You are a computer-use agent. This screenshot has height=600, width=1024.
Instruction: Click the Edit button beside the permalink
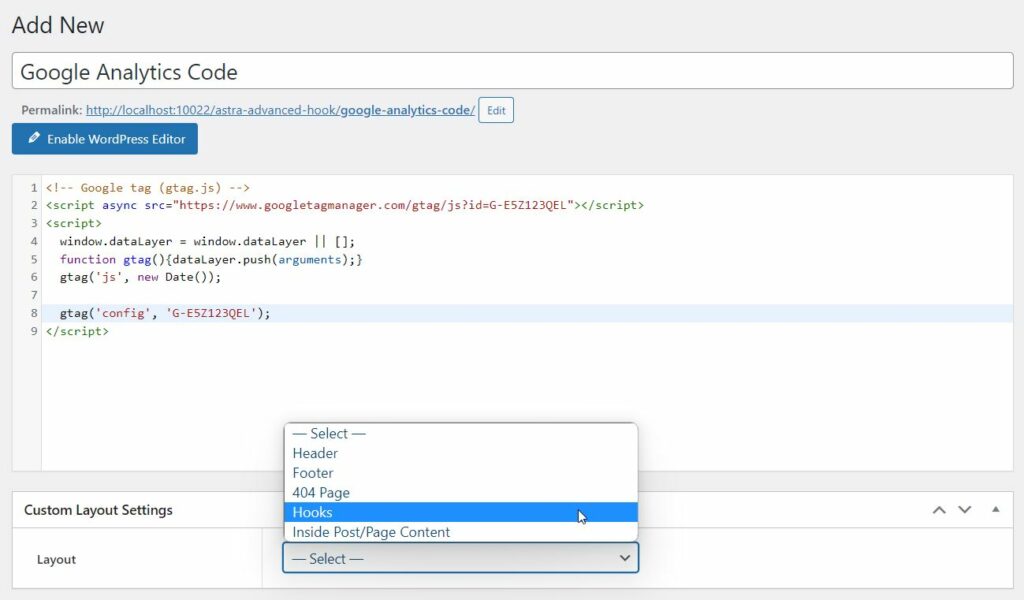click(495, 110)
